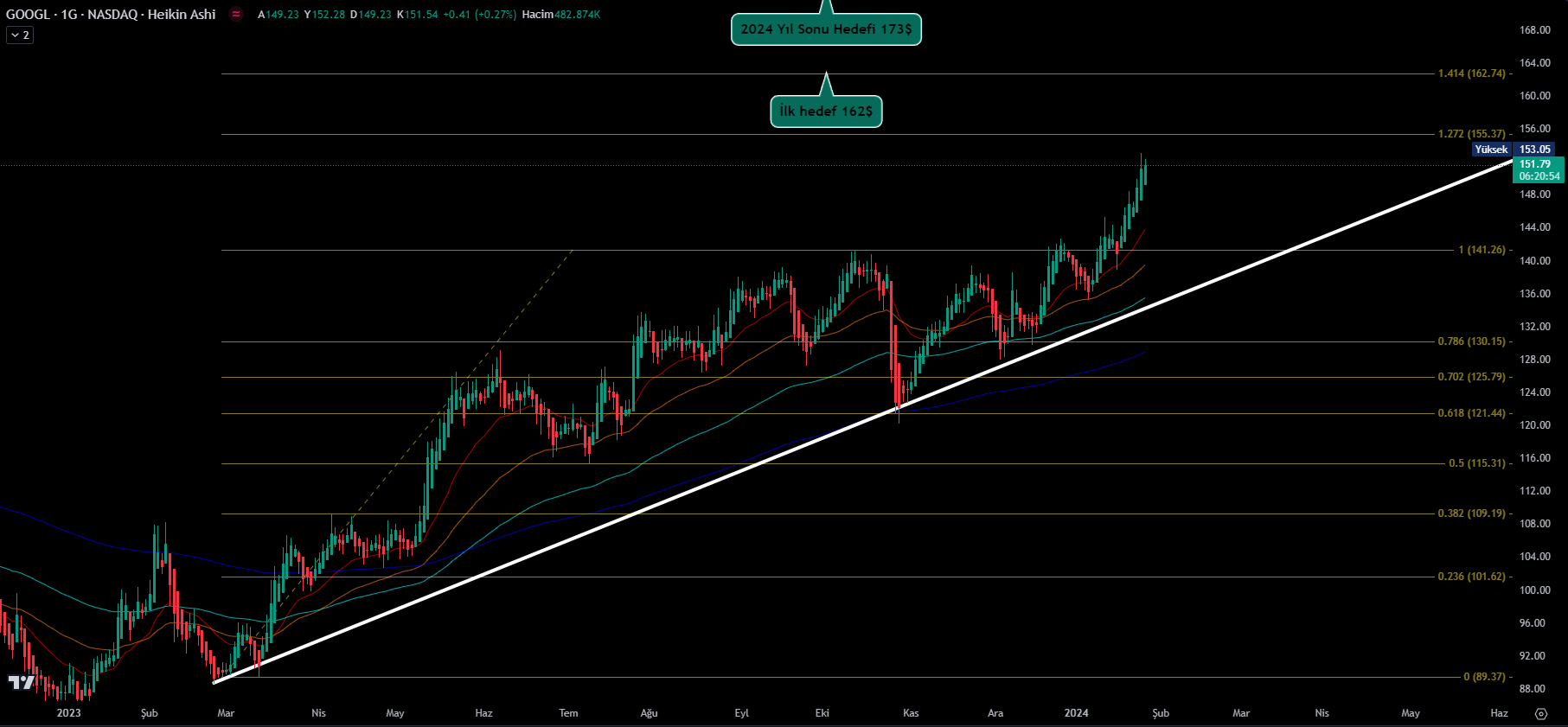Click 112.00 on the price axis

[x=1535, y=491]
